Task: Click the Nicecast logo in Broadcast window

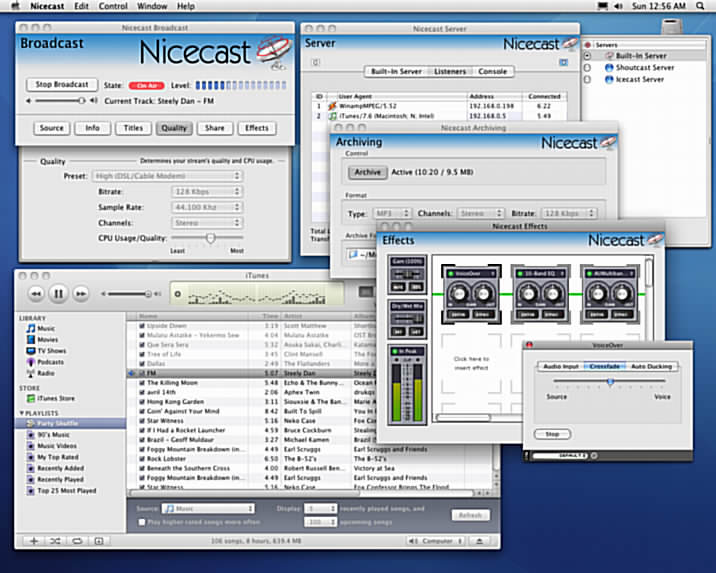Action: 215,53
